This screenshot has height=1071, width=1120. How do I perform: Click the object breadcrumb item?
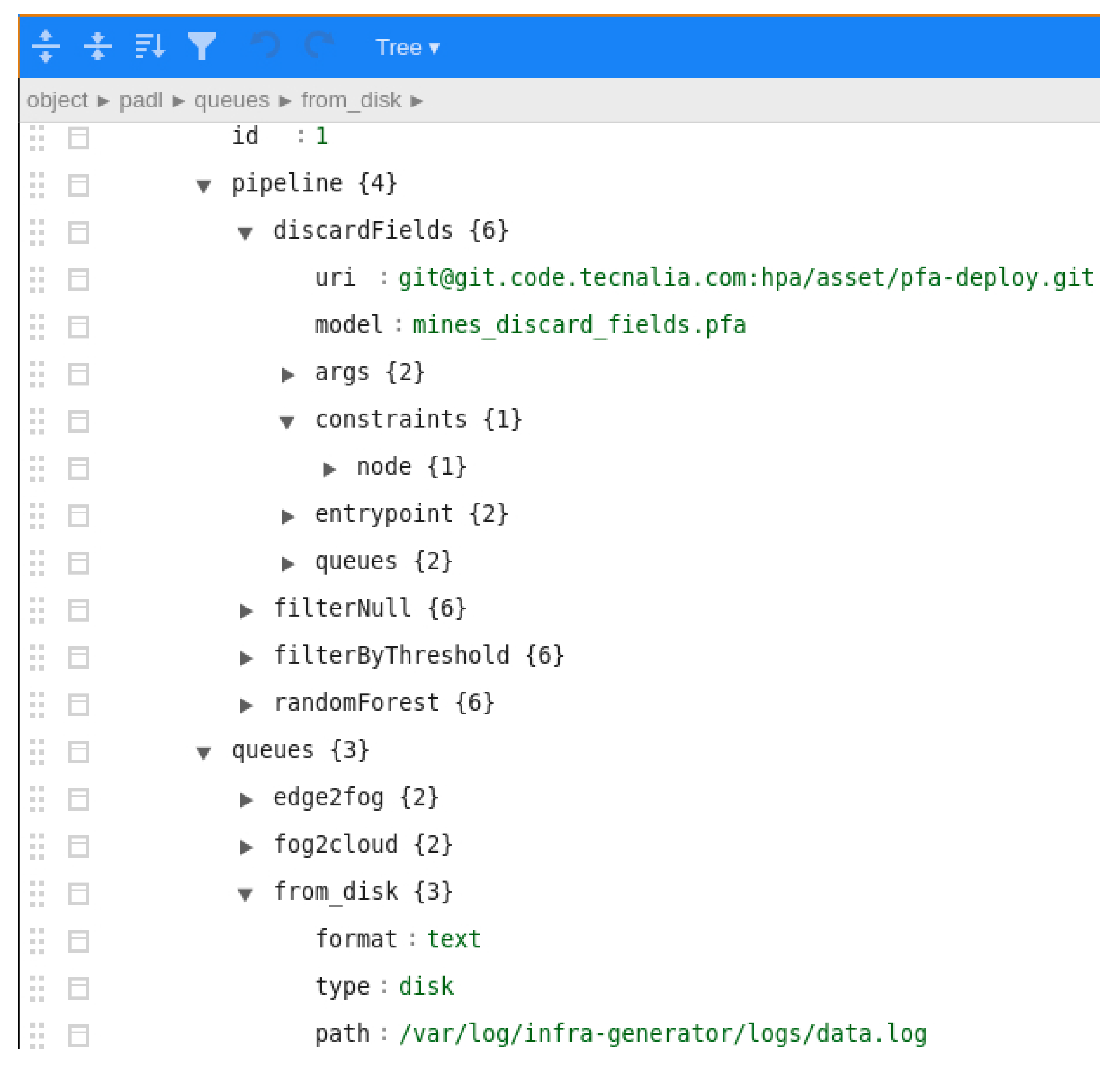point(57,100)
